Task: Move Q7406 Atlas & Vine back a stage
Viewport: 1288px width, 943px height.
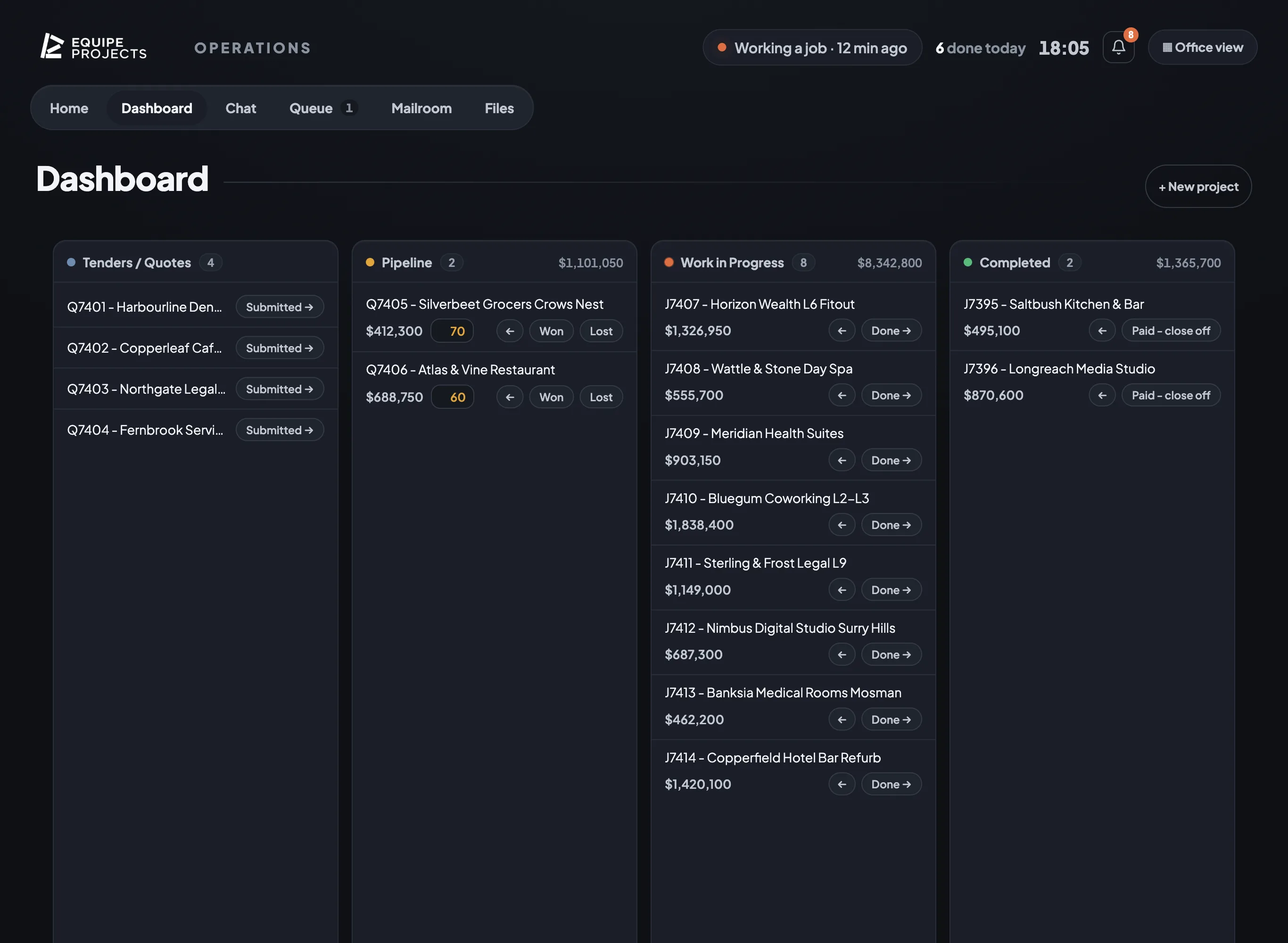Action: tap(510, 397)
